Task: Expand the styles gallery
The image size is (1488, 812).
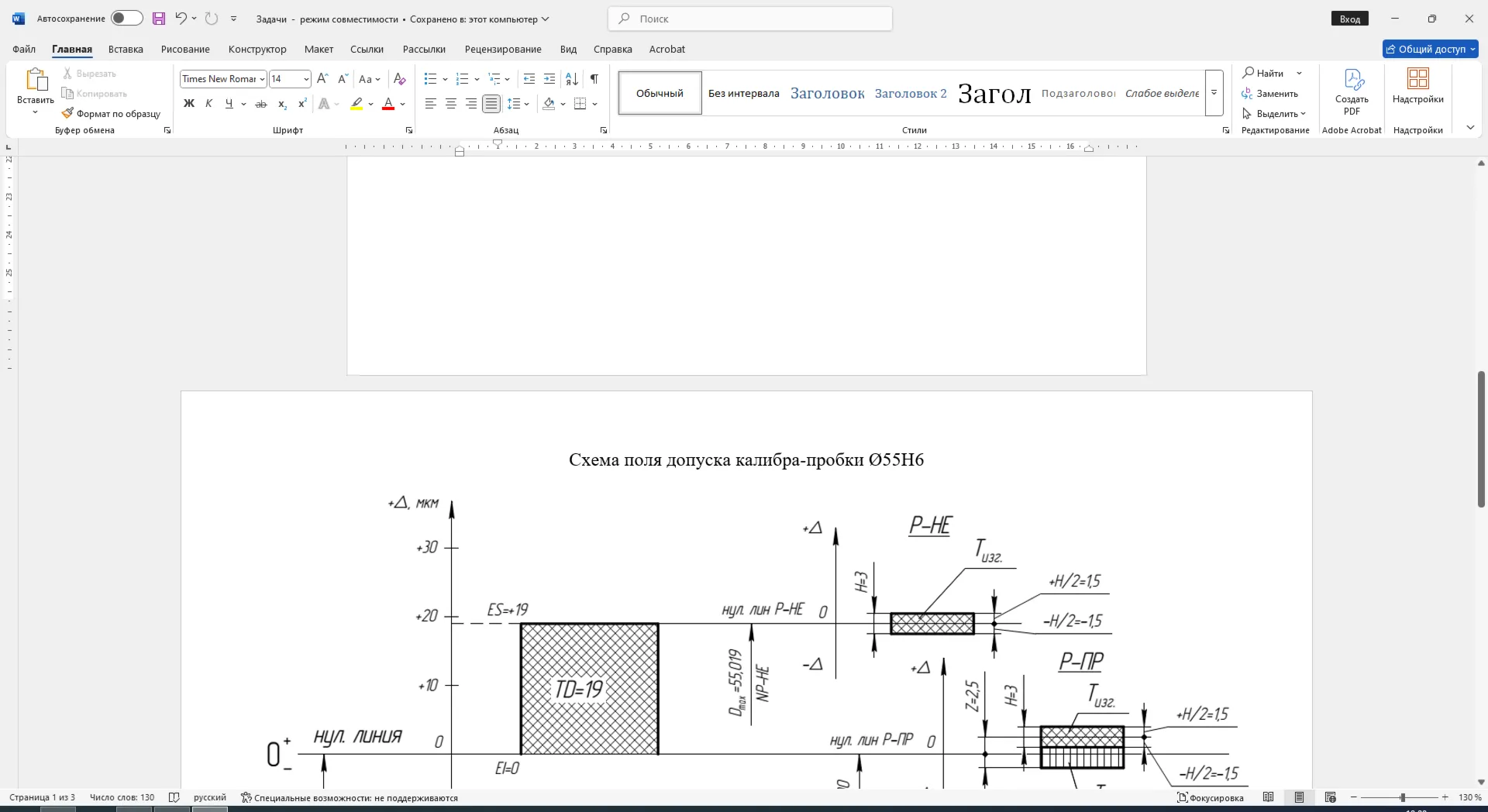Action: [x=1214, y=93]
